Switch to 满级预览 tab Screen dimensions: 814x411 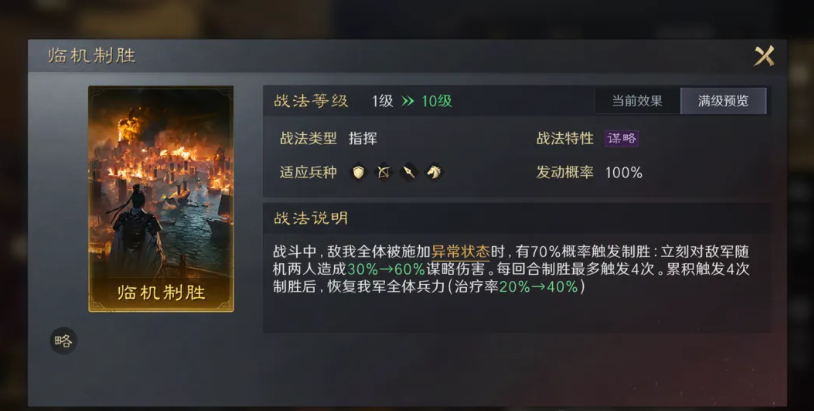723,101
